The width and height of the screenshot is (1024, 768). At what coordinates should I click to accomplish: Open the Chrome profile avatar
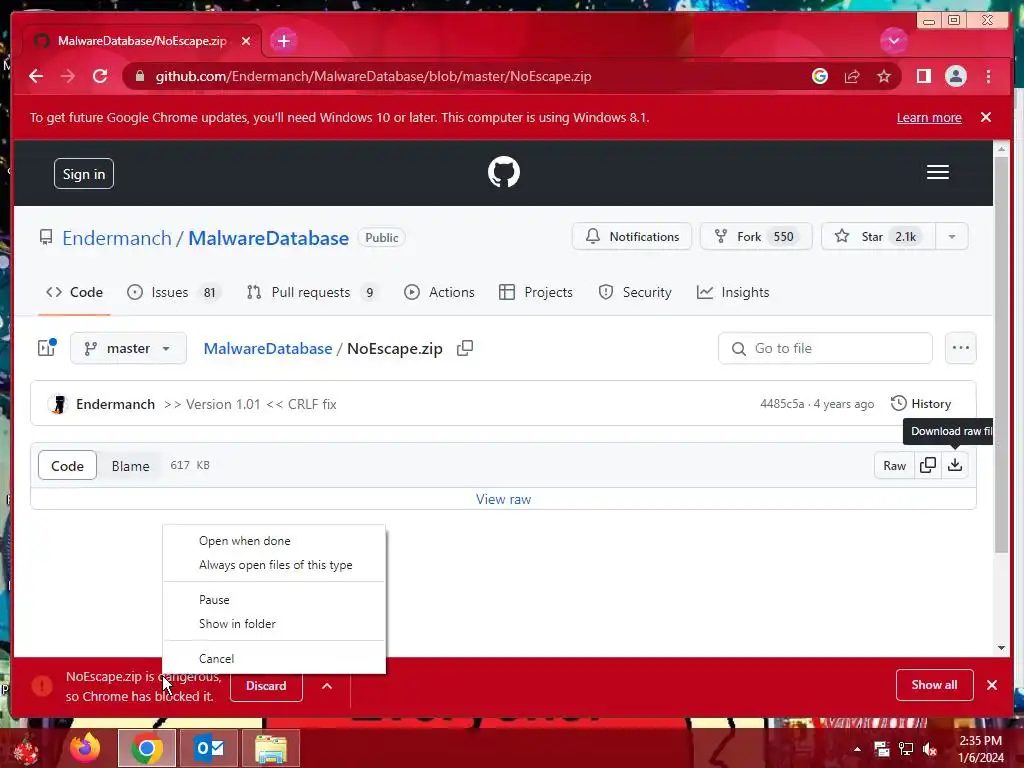click(x=955, y=76)
